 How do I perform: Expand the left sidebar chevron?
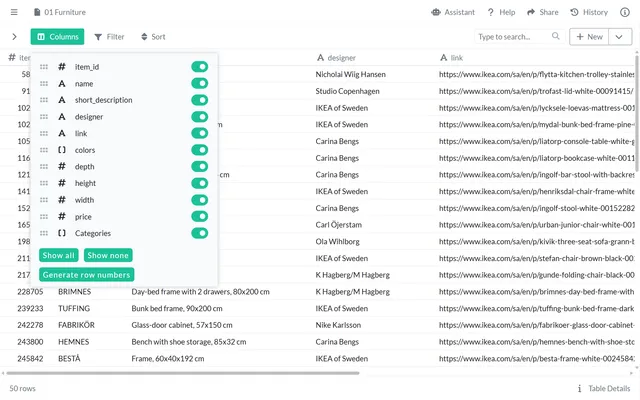pos(14,36)
